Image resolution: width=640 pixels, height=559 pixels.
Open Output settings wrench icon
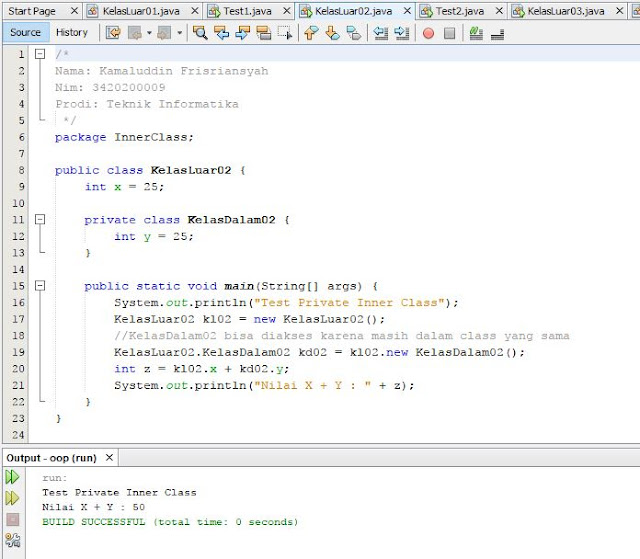coord(13,540)
